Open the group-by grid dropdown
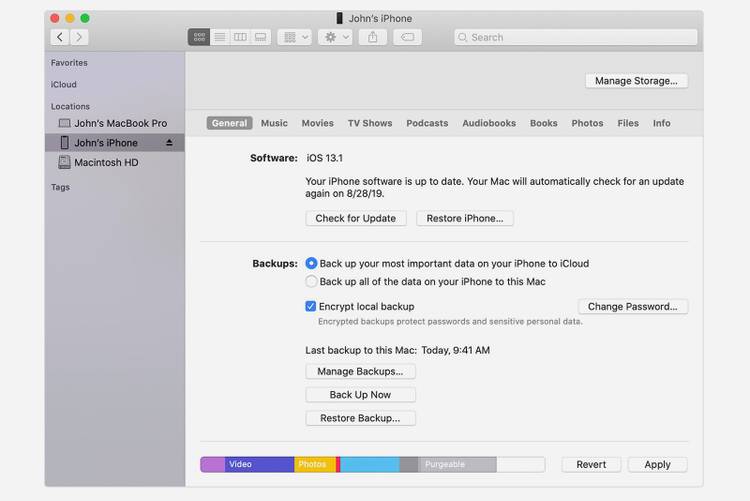 click(295, 37)
